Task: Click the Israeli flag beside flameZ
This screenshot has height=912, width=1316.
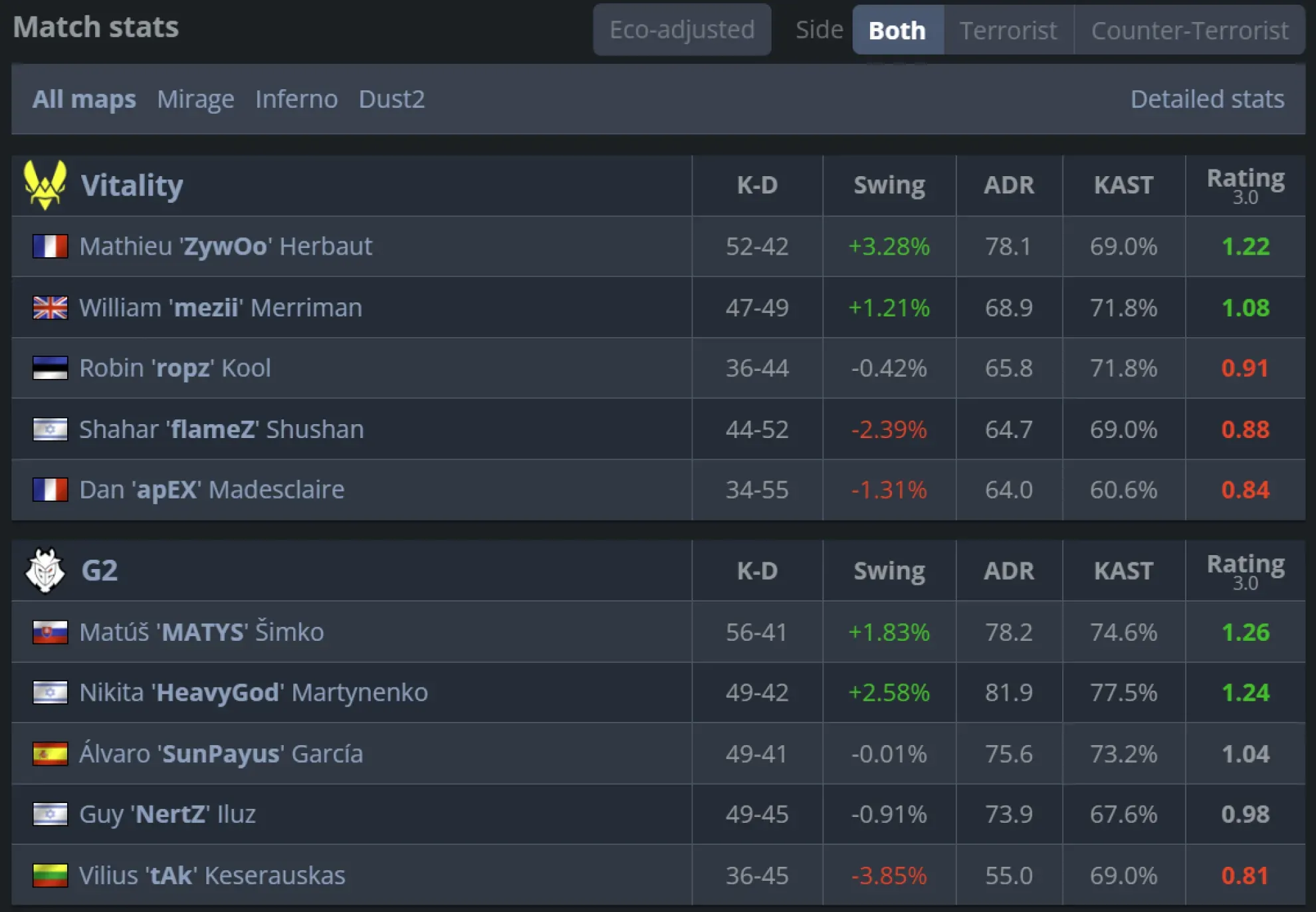Action: coord(51,429)
